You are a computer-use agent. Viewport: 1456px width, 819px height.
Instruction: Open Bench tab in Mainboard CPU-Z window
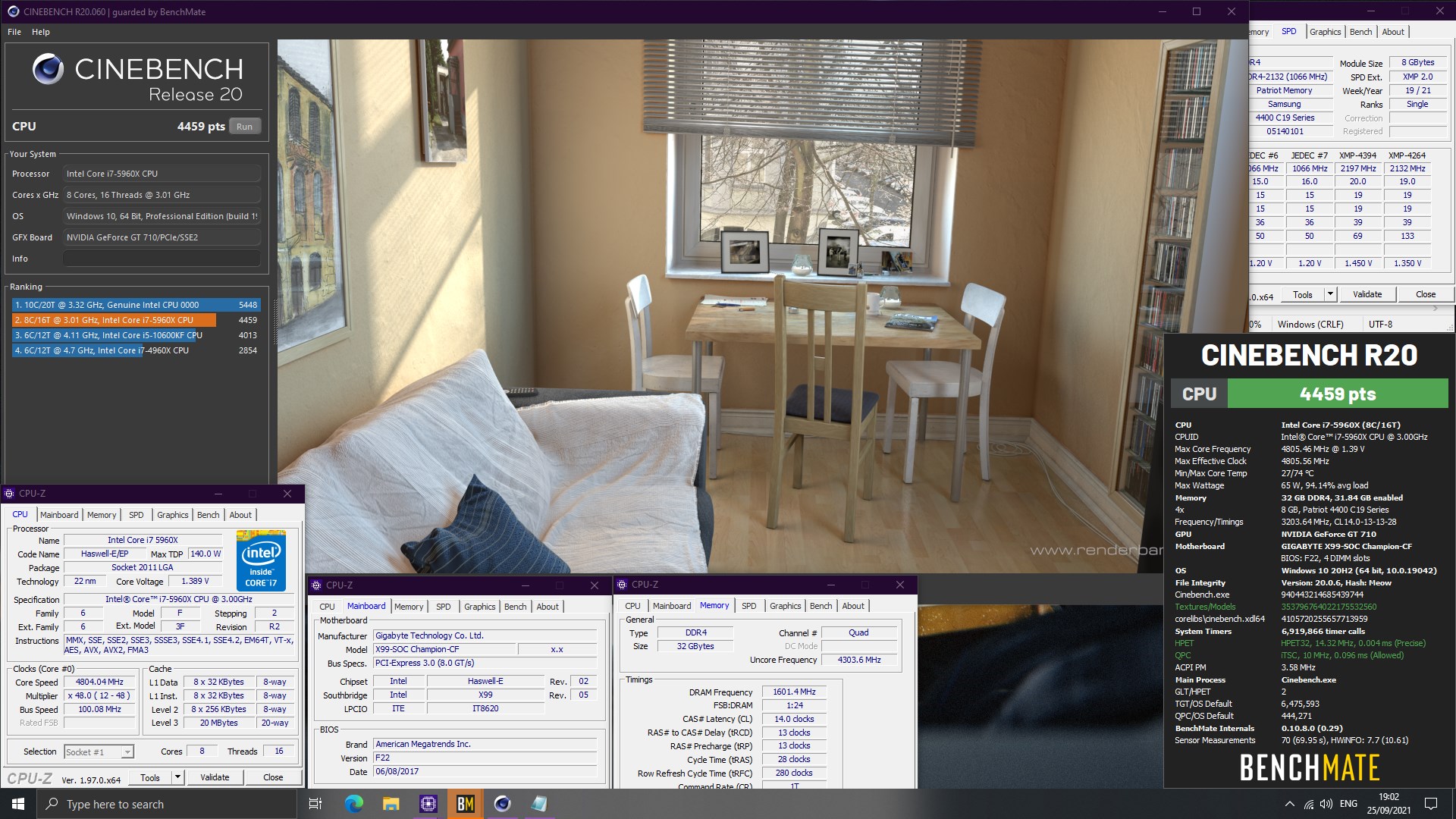click(516, 607)
